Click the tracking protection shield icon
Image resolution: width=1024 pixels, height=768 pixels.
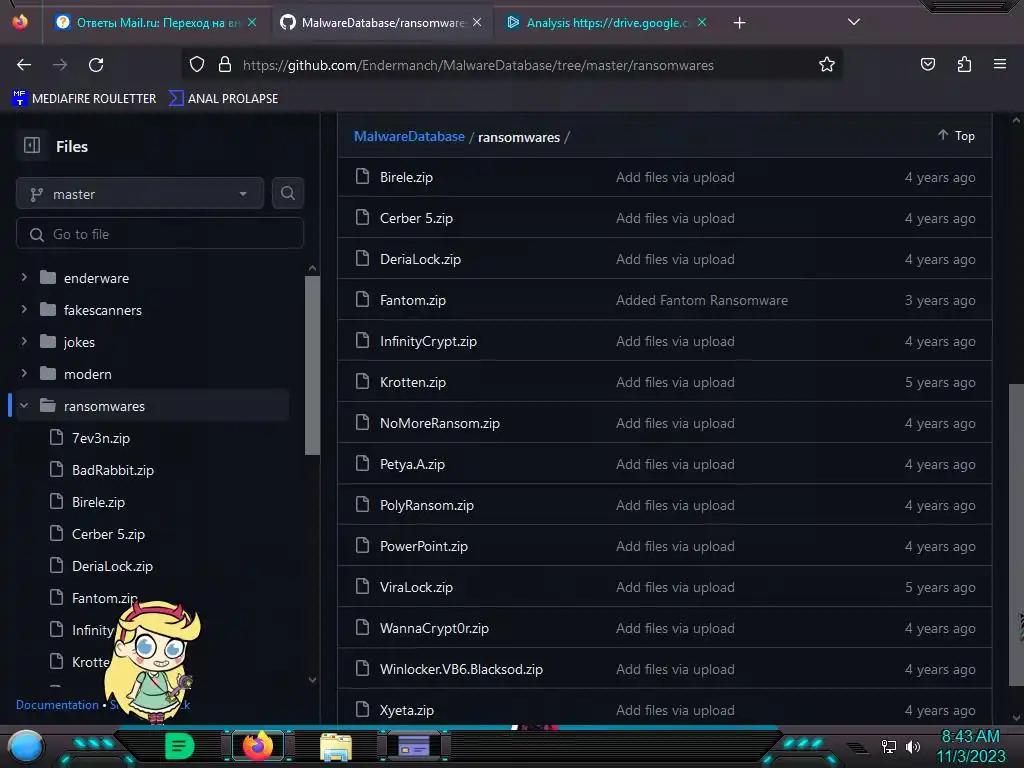[x=197, y=65]
